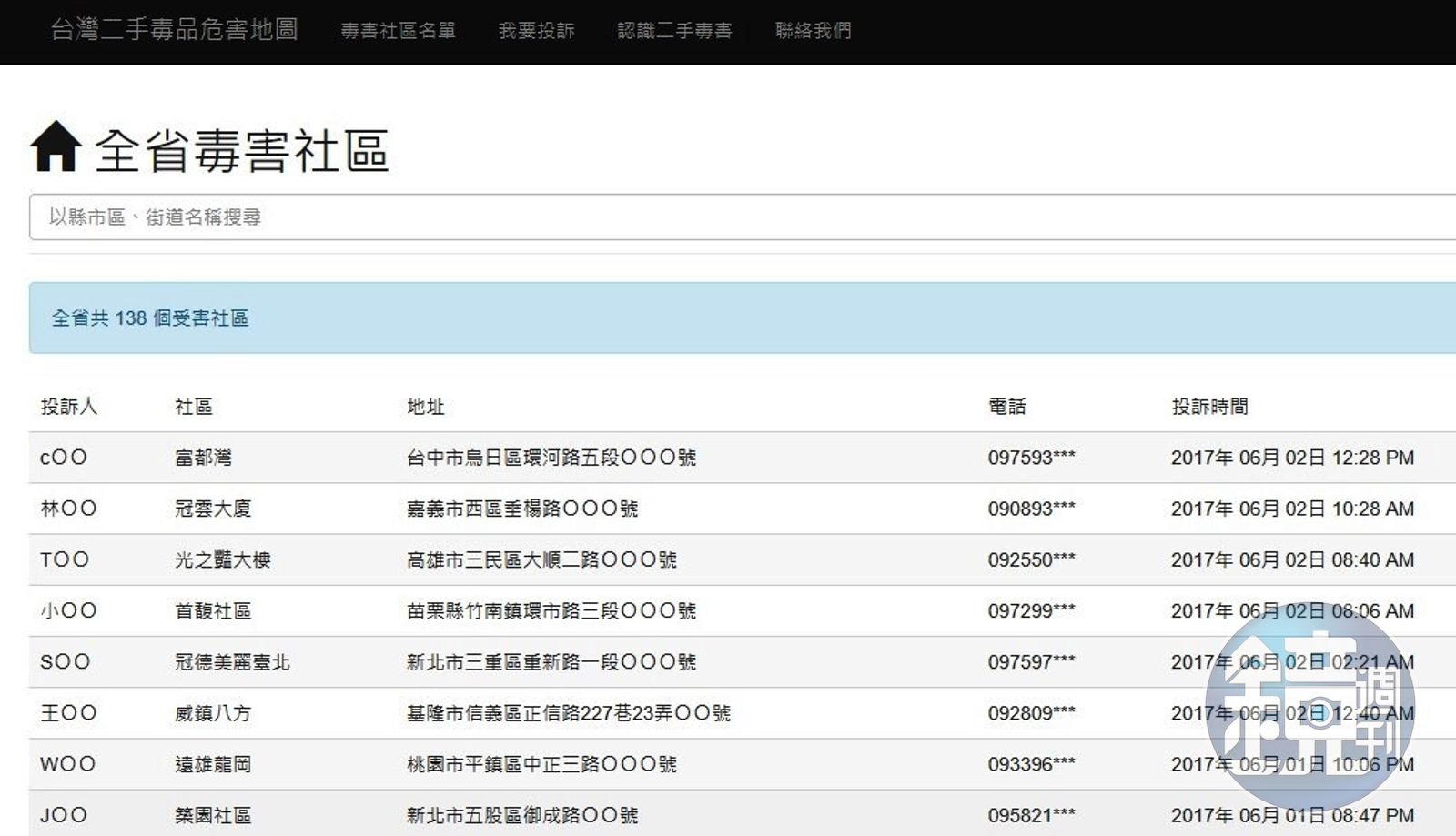The width and height of the screenshot is (1456, 836).
Task: Click phone number 097597*** in the table
Action: (x=1031, y=662)
